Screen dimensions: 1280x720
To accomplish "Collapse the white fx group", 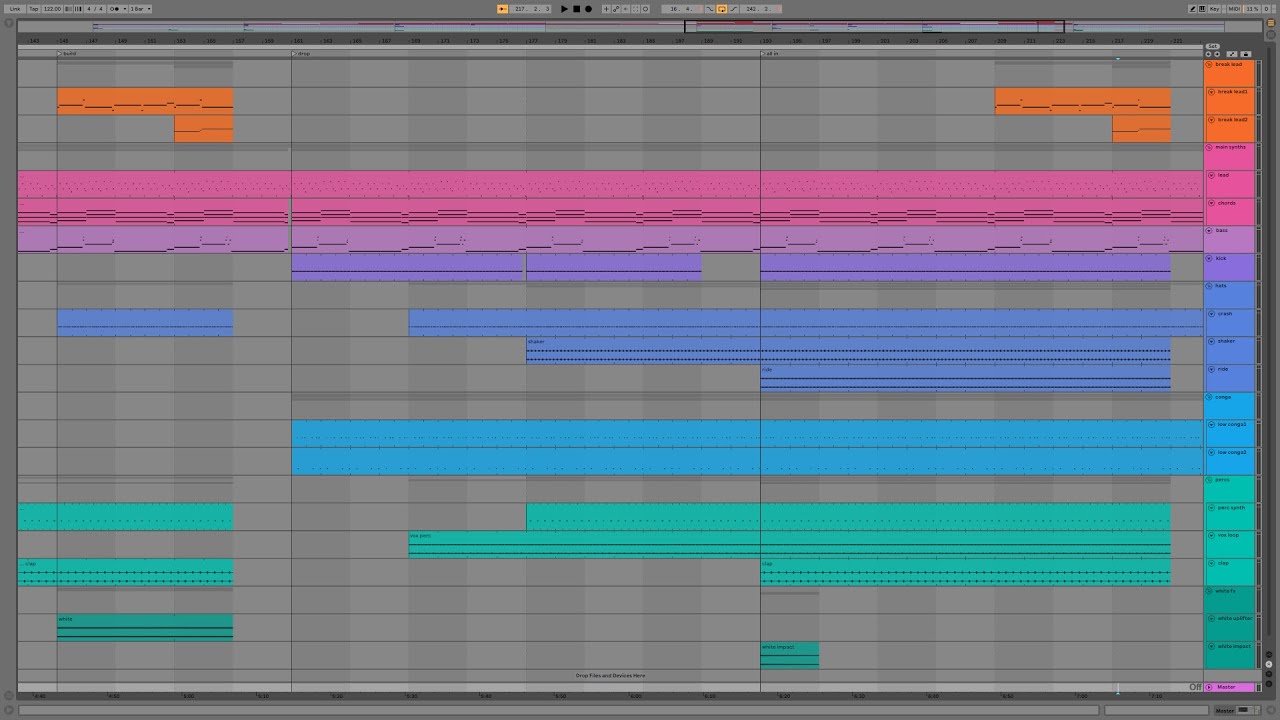I will click(1209, 591).
